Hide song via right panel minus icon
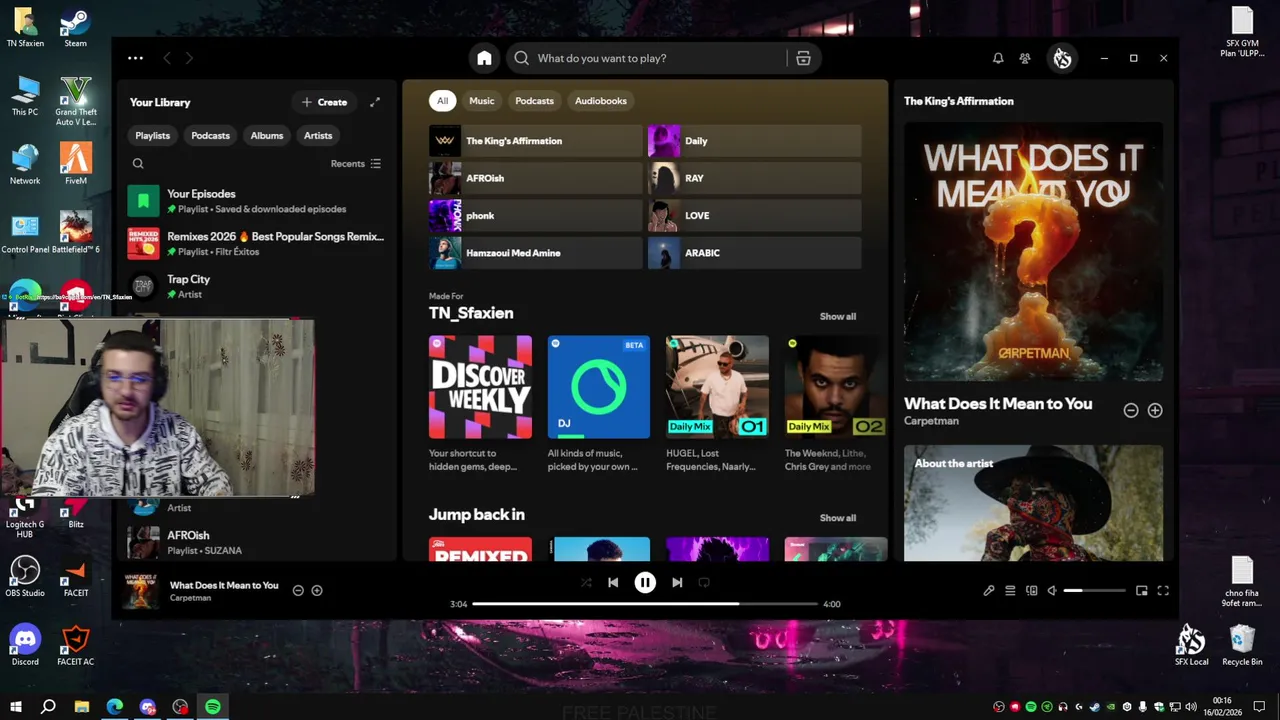Screen dimensions: 1280x720 (1131, 410)
